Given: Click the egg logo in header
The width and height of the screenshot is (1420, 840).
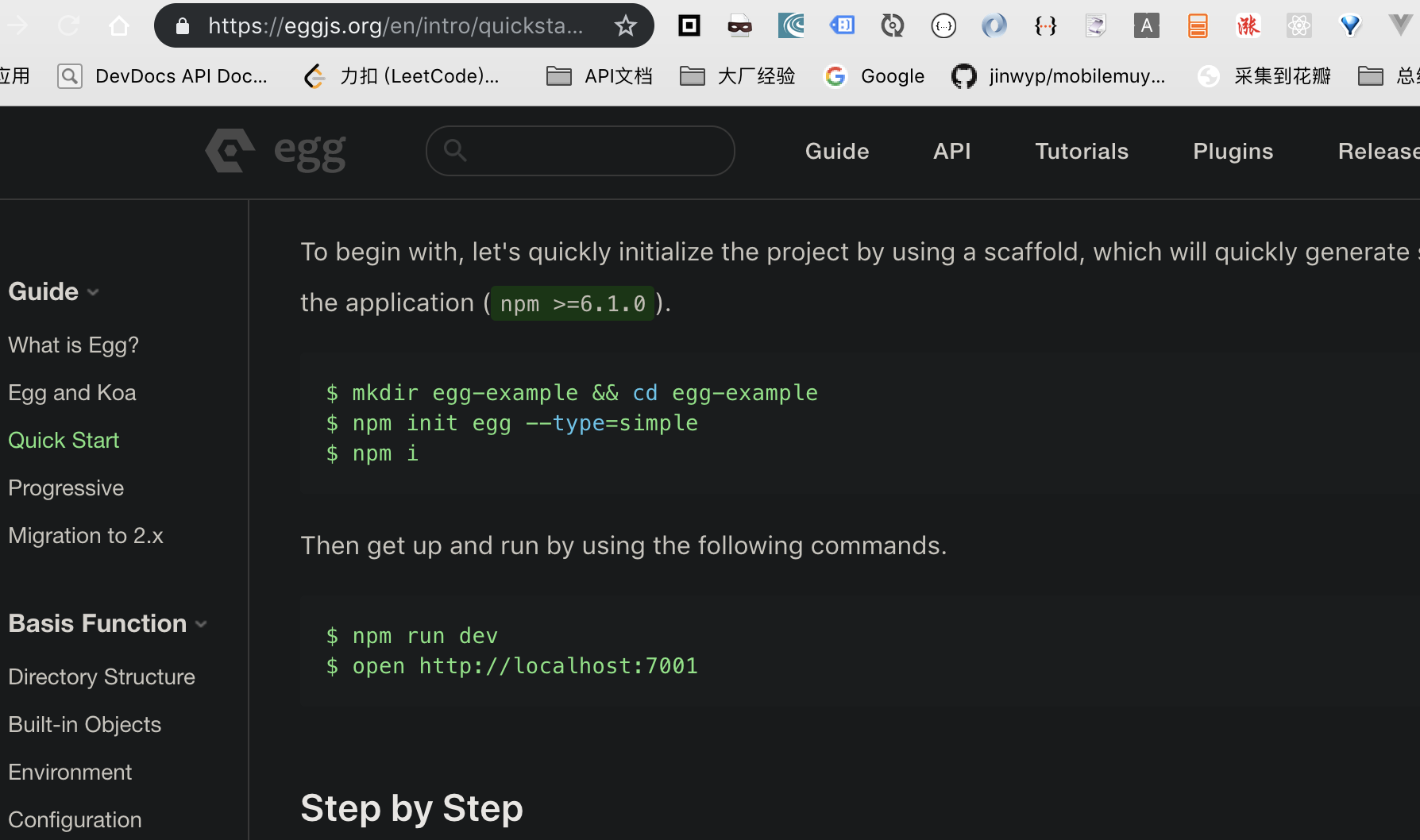Looking at the screenshot, I should tap(276, 151).
